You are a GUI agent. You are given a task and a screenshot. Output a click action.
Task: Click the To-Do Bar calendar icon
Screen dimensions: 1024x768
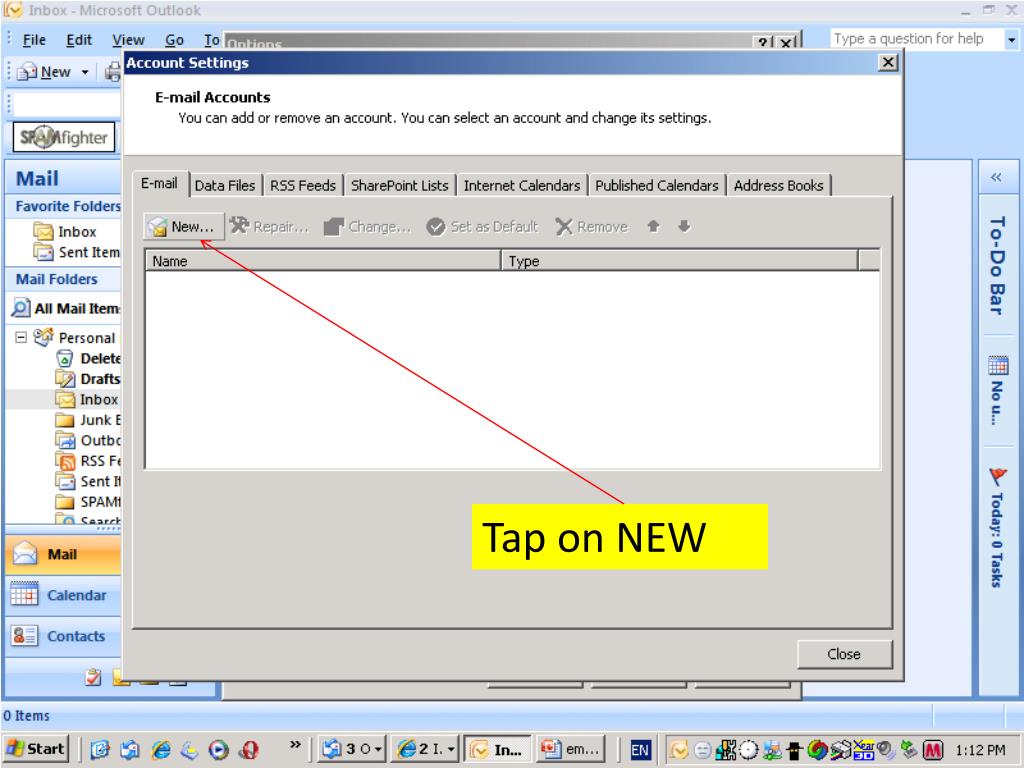998,366
